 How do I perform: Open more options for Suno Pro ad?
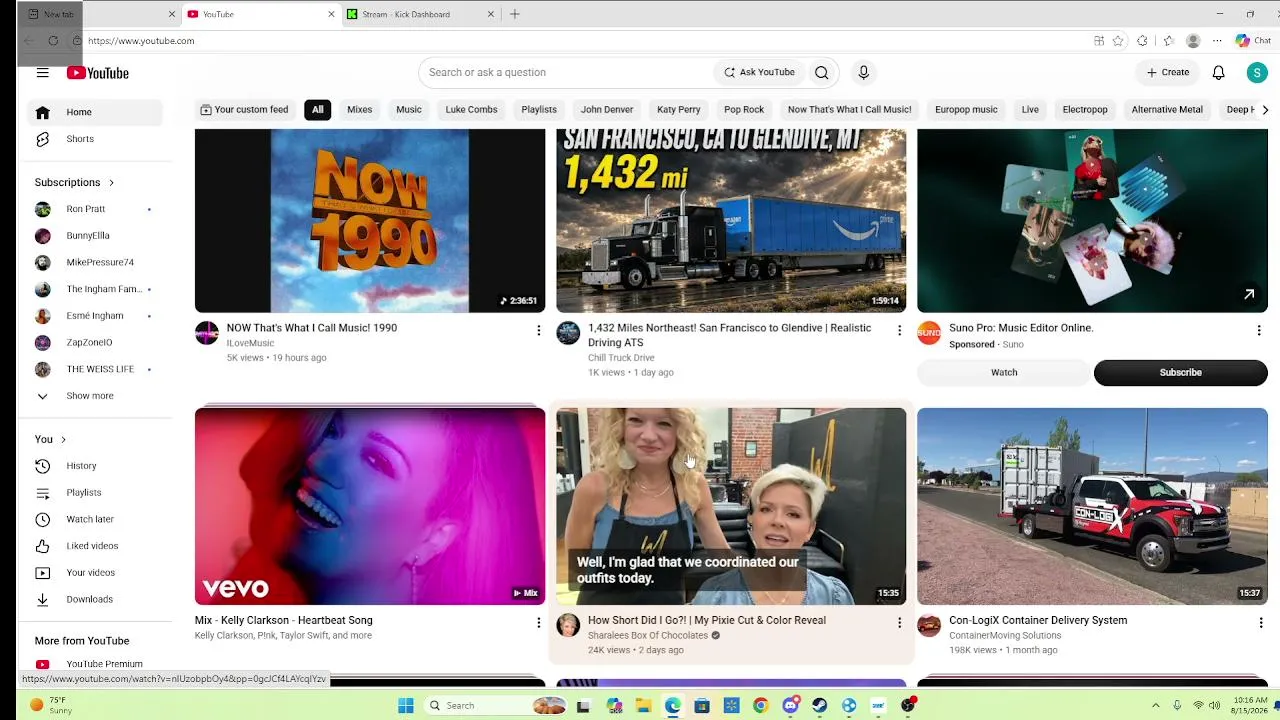point(1259,331)
